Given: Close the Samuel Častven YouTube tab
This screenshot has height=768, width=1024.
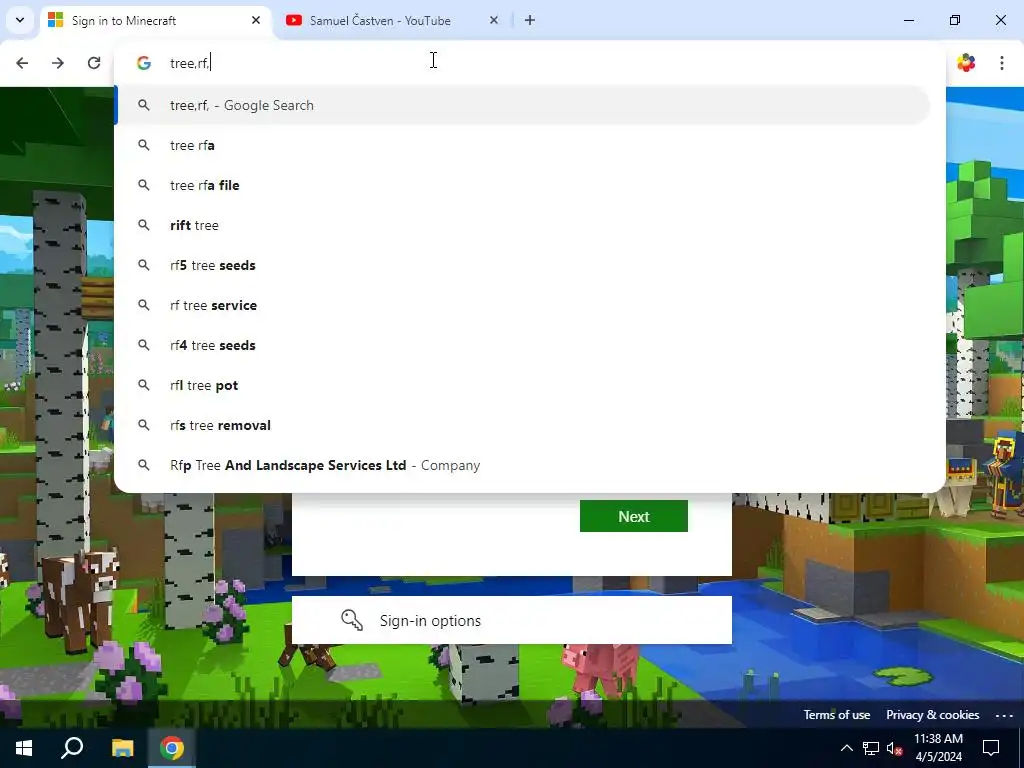Looking at the screenshot, I should click(x=494, y=20).
